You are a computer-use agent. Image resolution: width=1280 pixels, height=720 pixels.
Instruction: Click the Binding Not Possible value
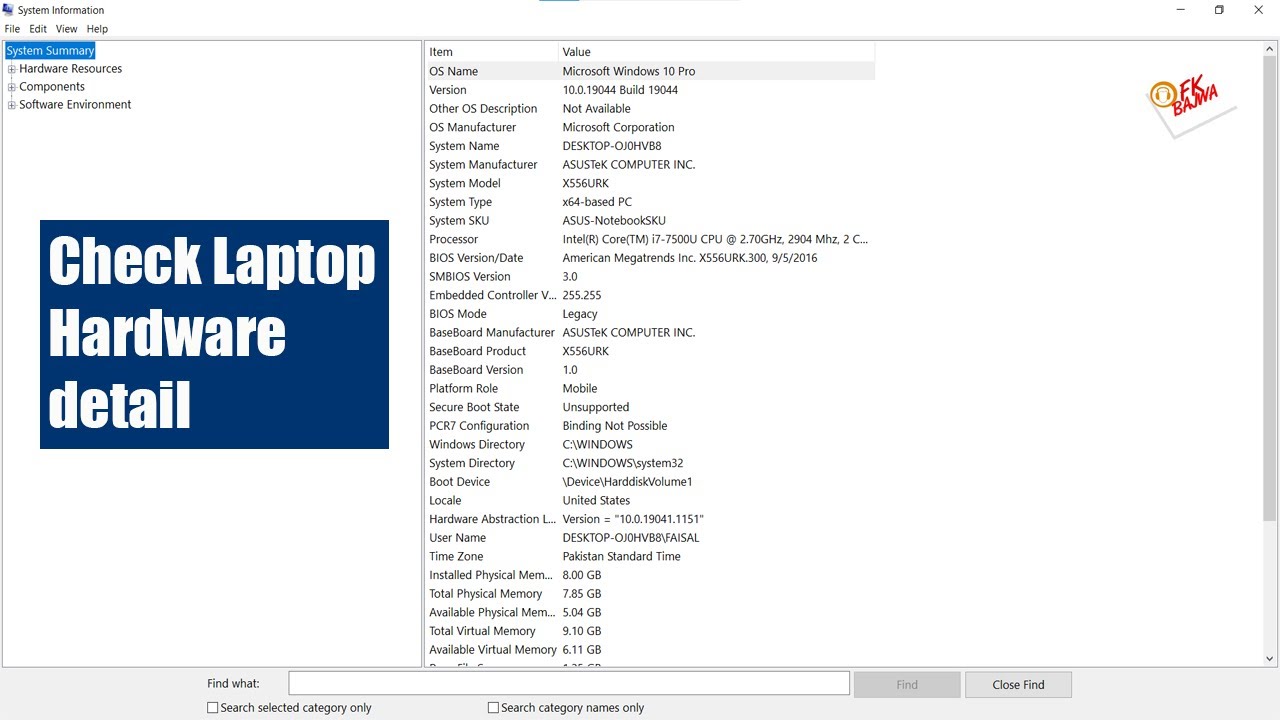(x=615, y=426)
